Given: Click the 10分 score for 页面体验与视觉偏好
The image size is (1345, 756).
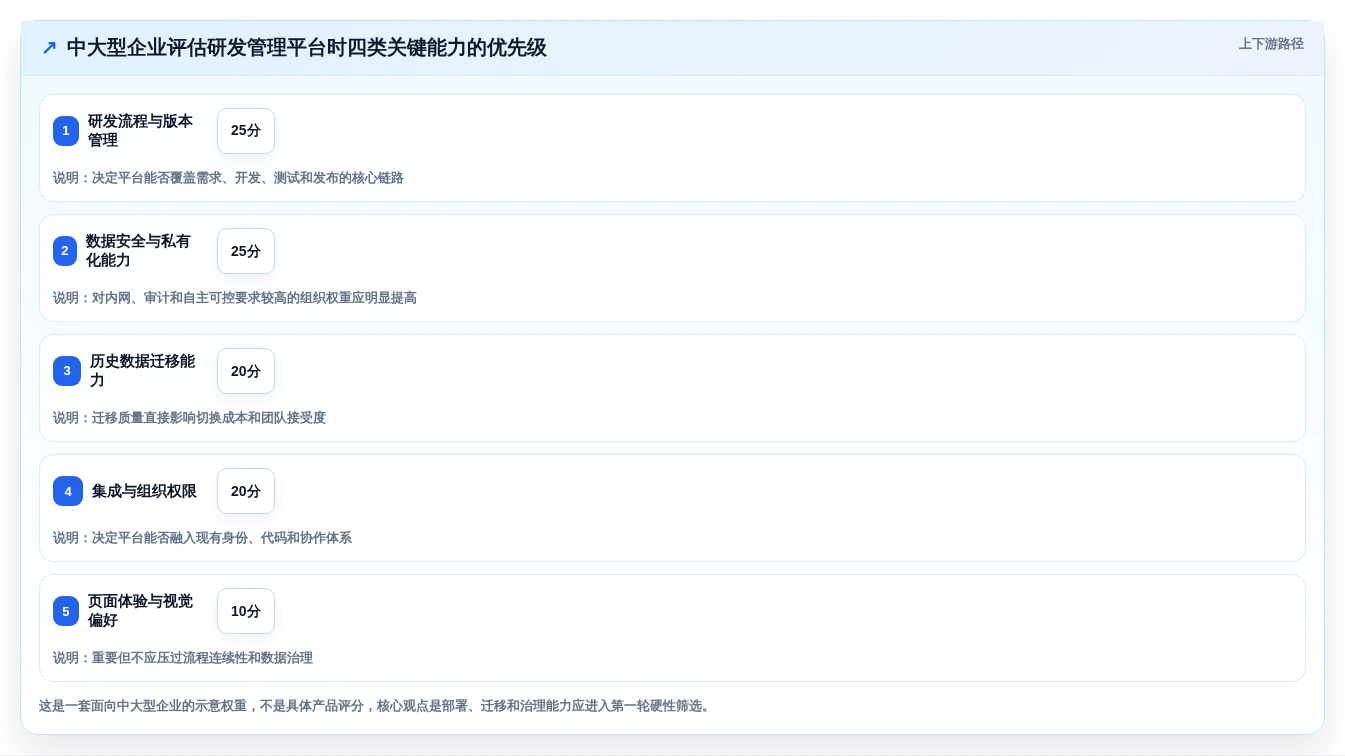Looking at the screenshot, I should [x=246, y=611].
